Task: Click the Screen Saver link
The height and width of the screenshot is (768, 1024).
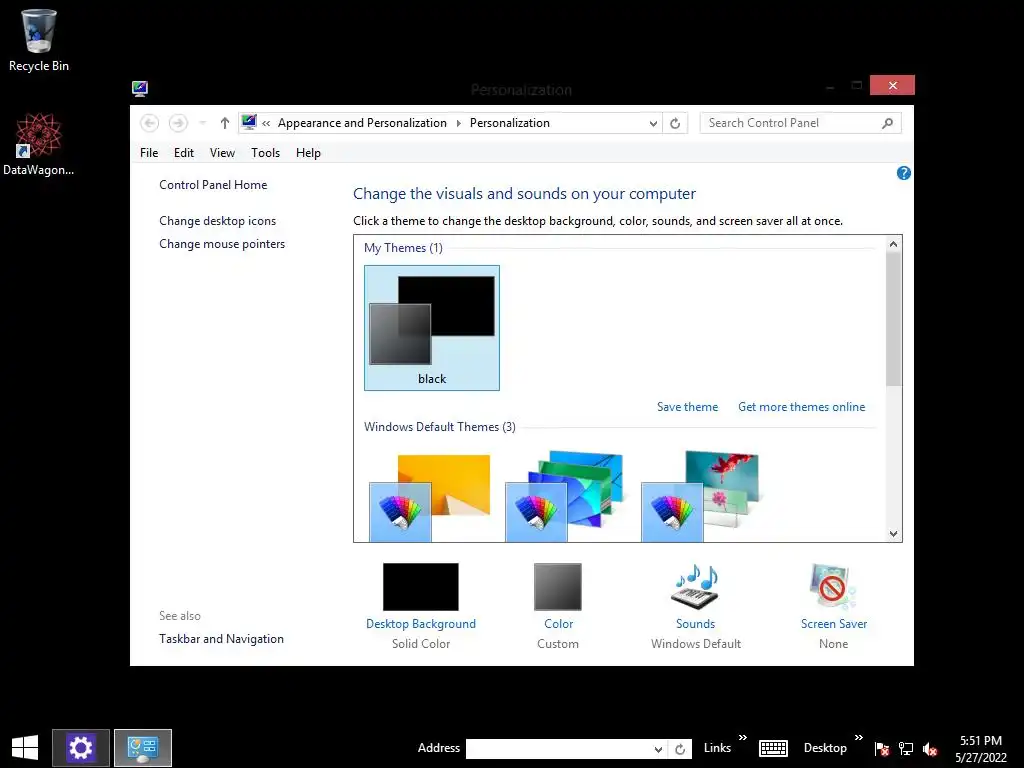Action: [834, 624]
